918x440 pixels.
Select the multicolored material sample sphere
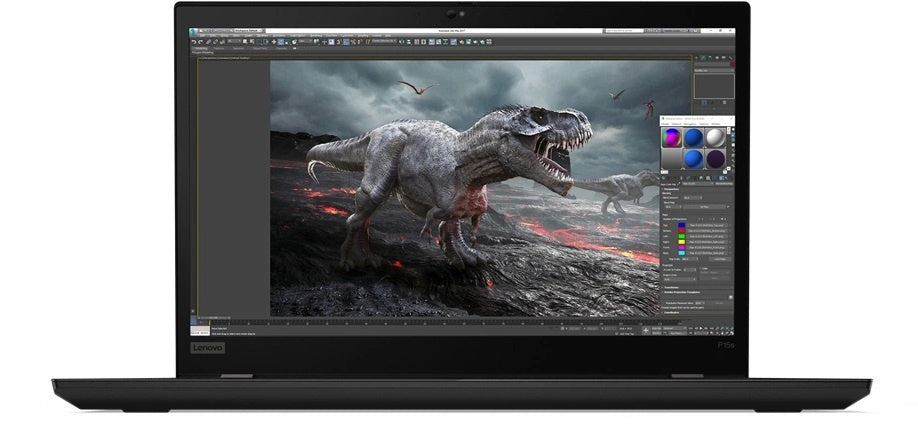(x=672, y=138)
